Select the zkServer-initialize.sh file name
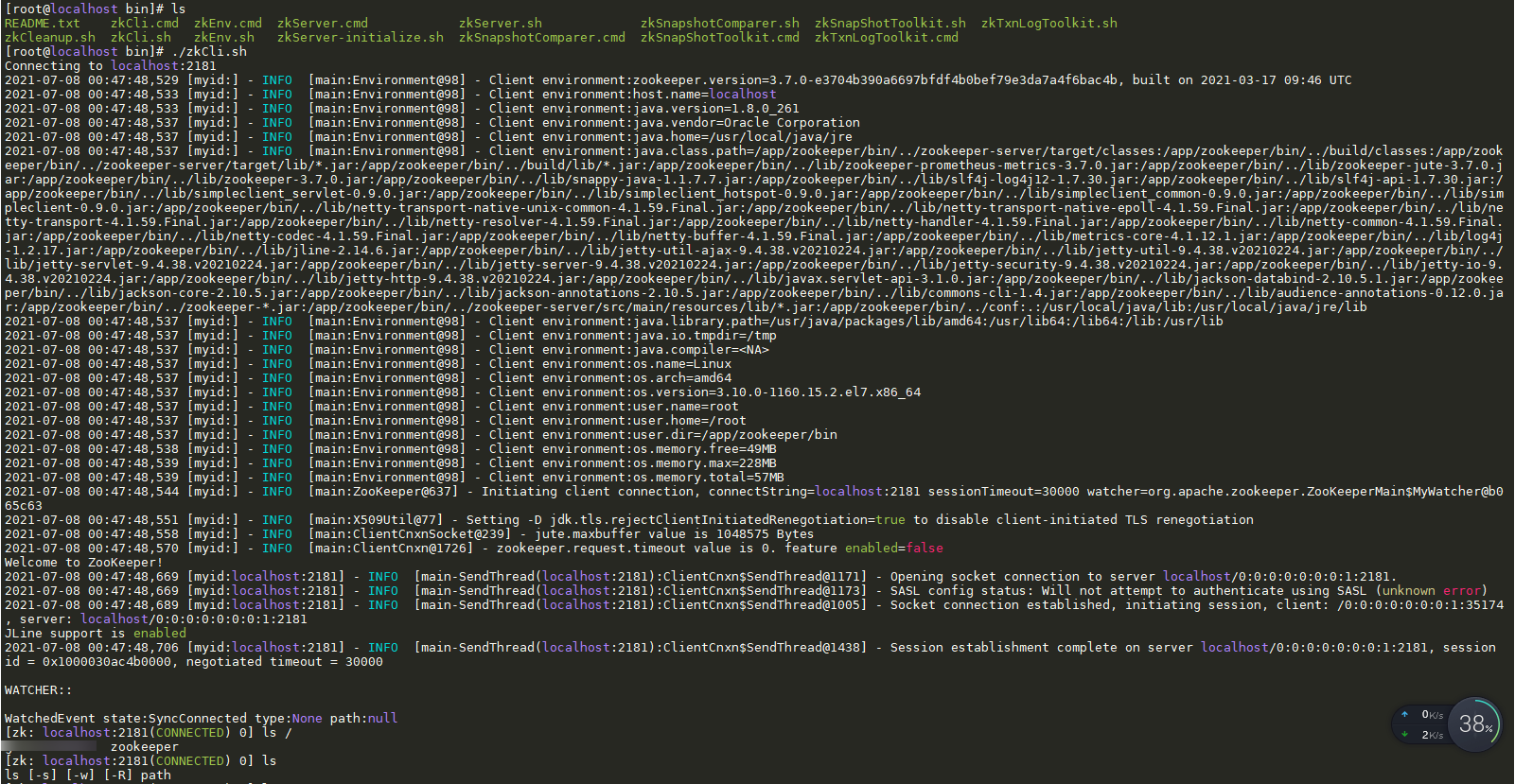The width and height of the screenshot is (1515, 784). click(361, 37)
